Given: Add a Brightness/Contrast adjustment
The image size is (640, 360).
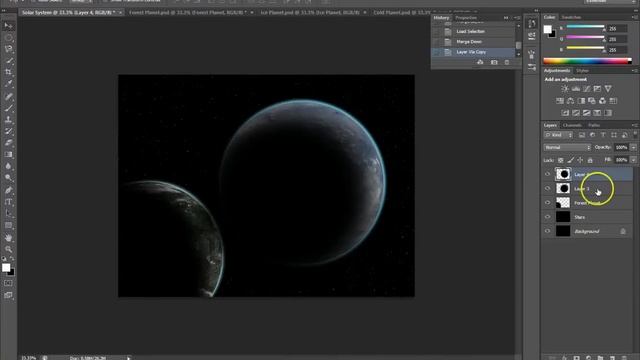Looking at the screenshot, I should click(565, 89).
